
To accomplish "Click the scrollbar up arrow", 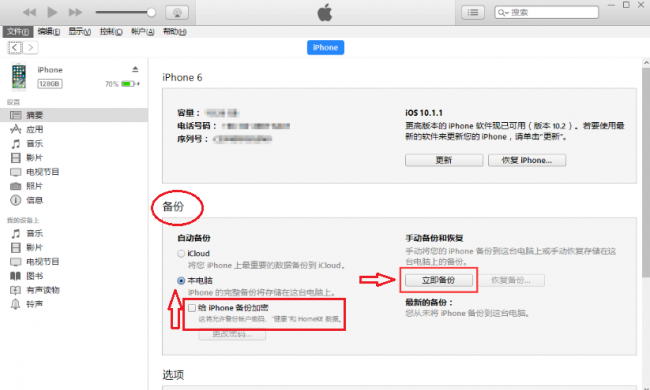I will pos(646,63).
